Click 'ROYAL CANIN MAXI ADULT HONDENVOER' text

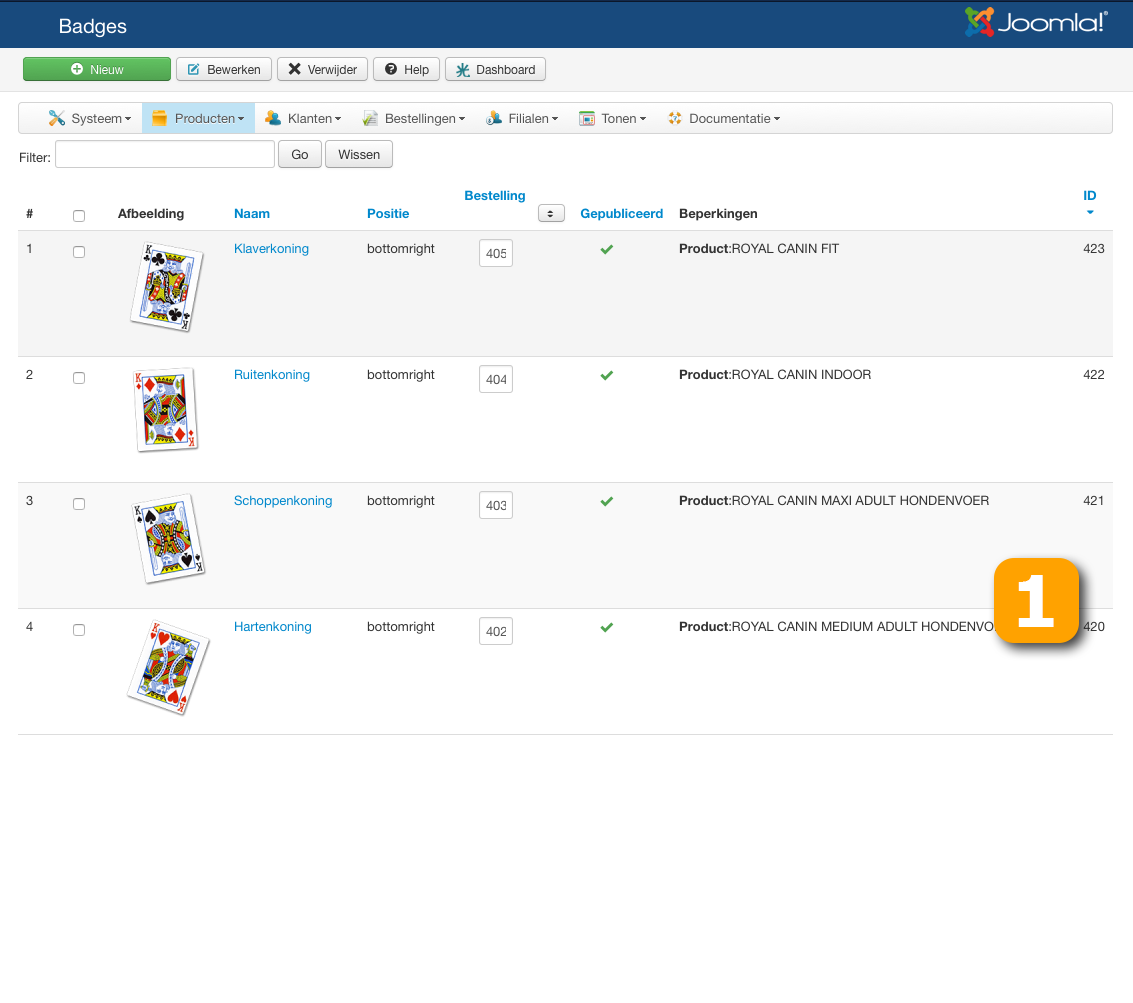860,500
